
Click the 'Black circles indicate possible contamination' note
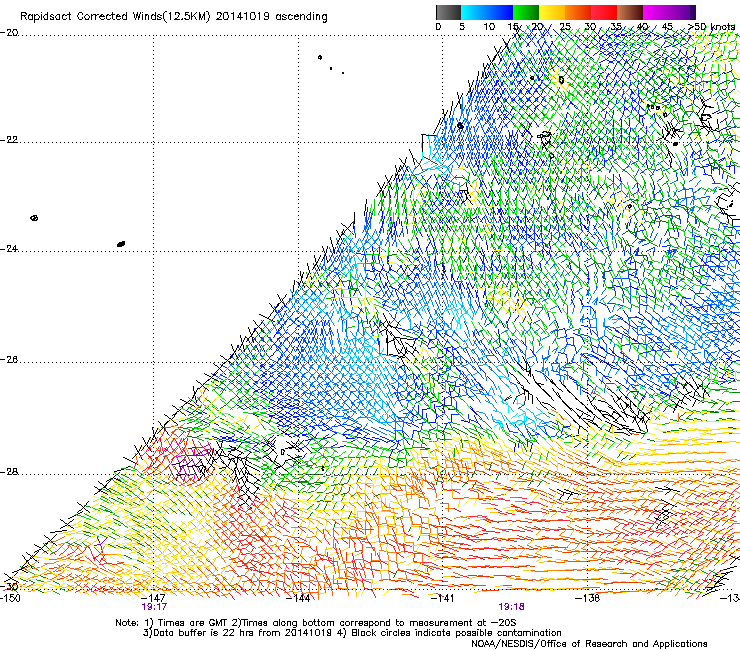[456, 633]
